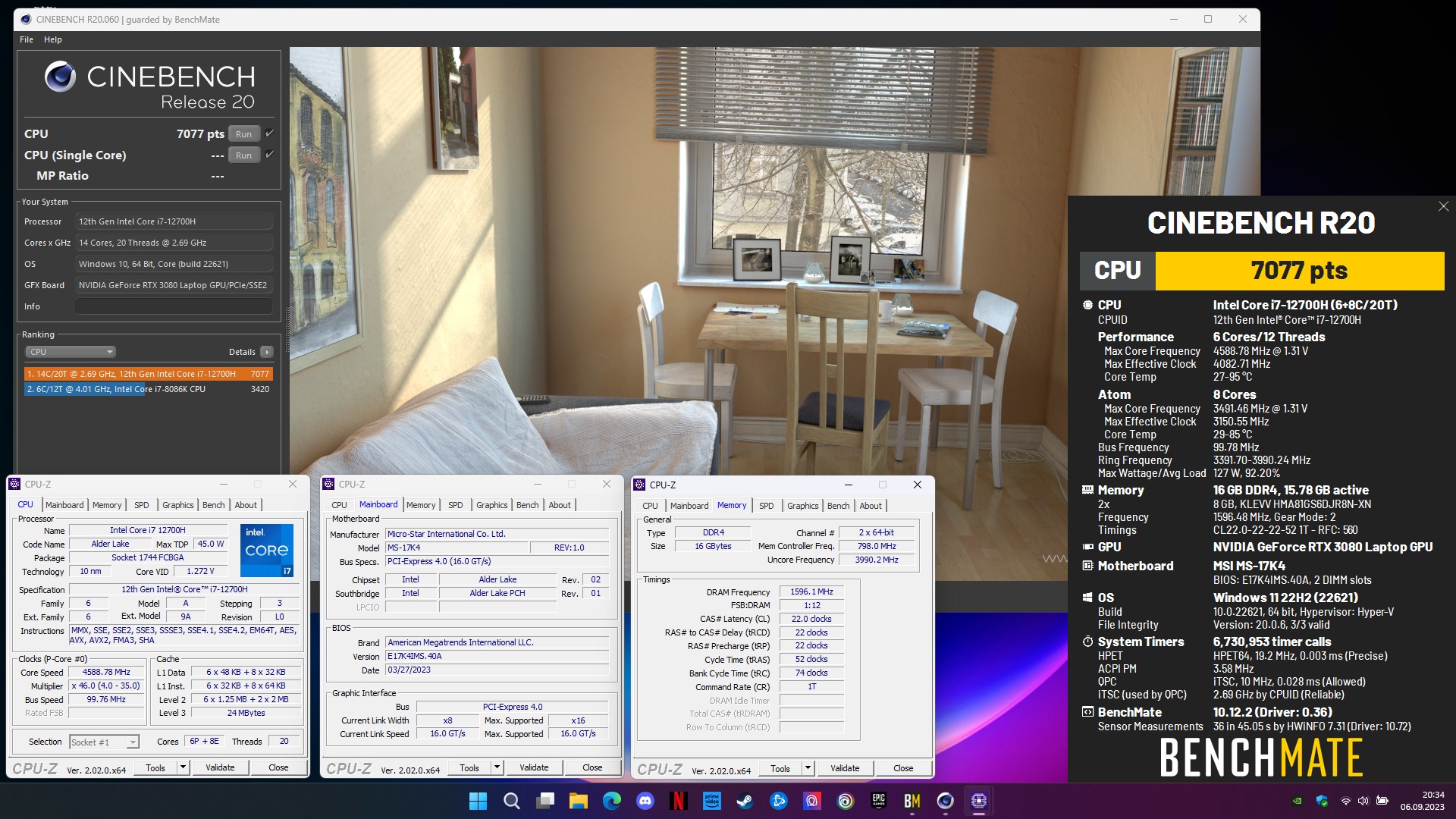Open Battle.net from taskbar
The image size is (1456, 819).
point(779,801)
